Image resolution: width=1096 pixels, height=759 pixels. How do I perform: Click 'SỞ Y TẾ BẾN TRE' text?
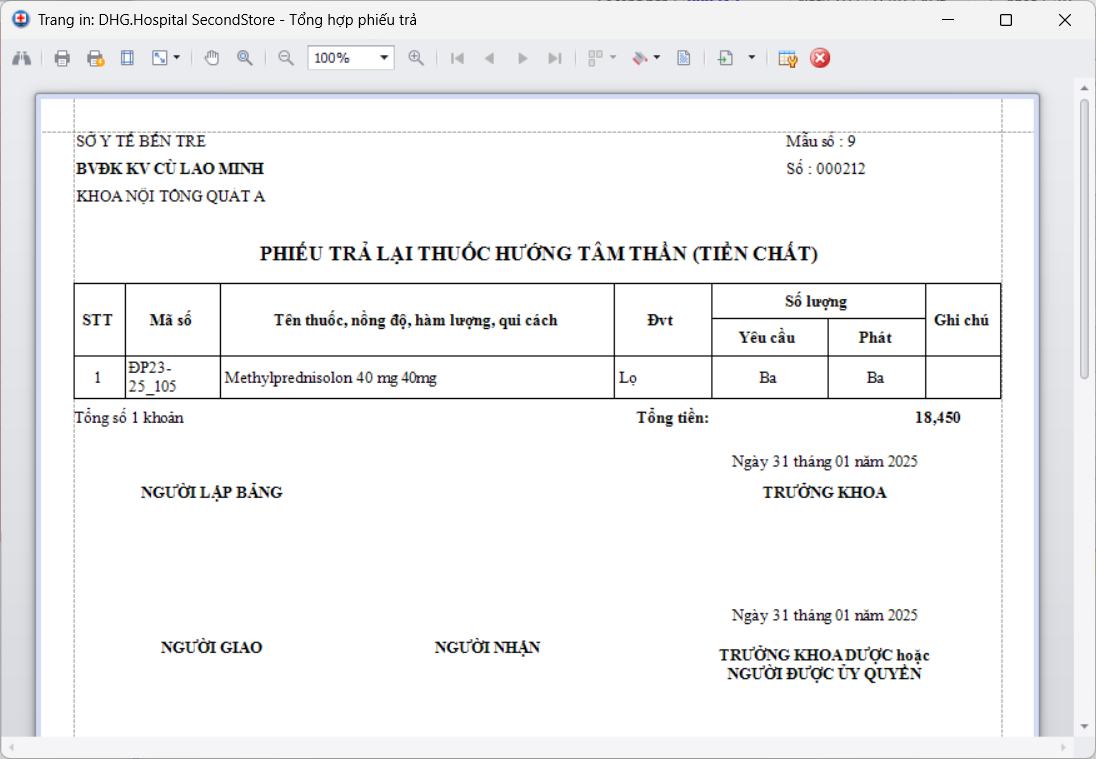141,141
